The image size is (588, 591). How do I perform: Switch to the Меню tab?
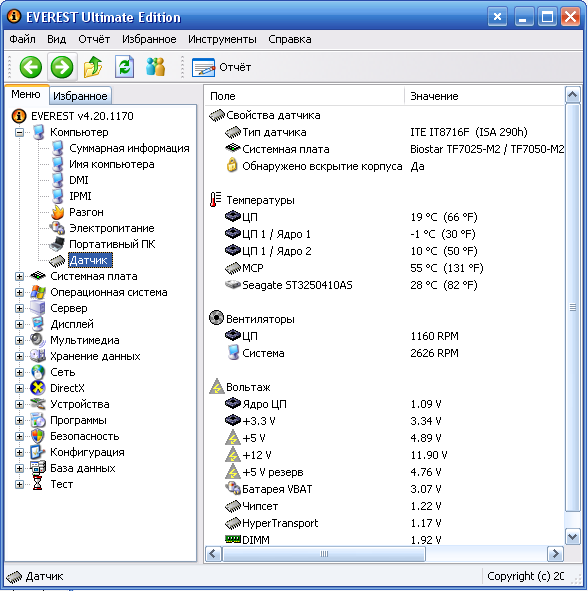coord(26,94)
